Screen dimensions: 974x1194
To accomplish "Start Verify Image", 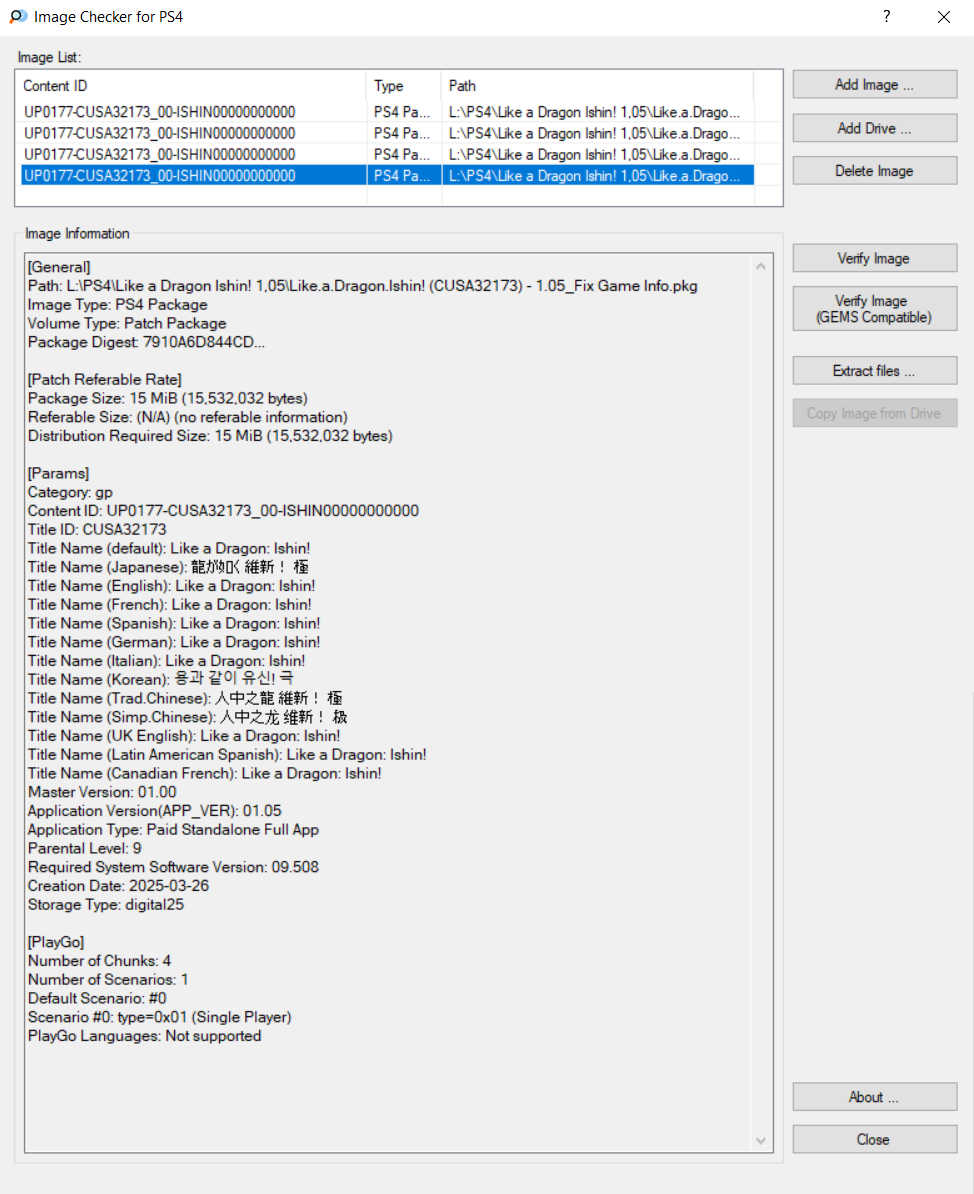I will coord(874,258).
